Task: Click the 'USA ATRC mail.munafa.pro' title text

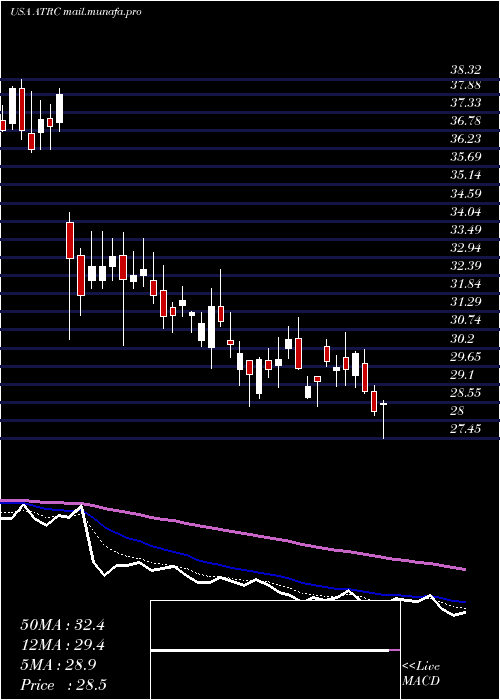Action: (76, 12)
